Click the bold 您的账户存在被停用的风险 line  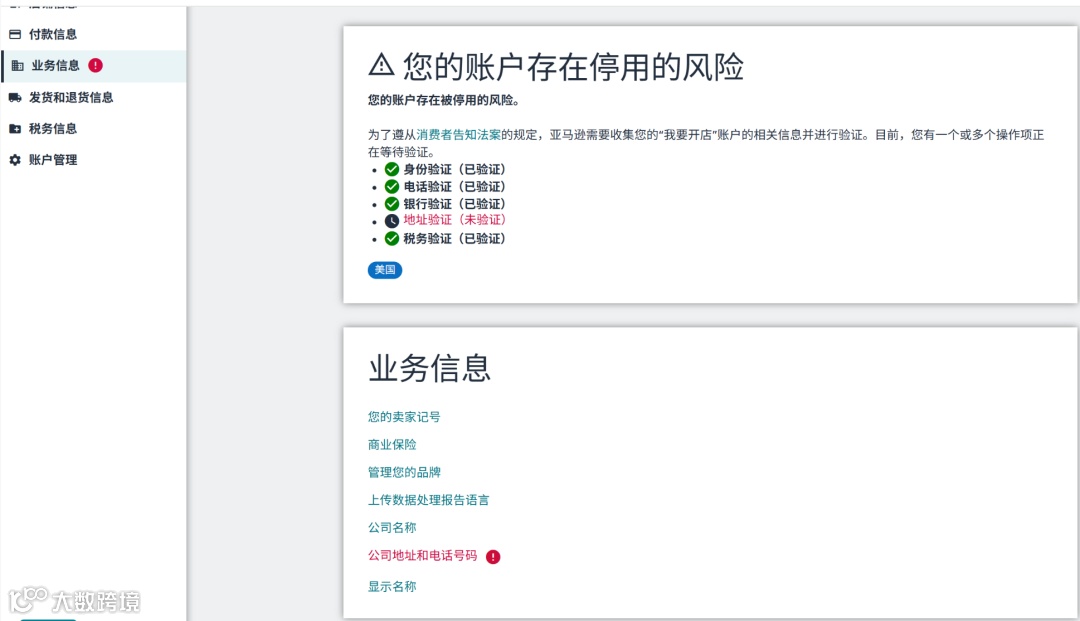coord(444,101)
